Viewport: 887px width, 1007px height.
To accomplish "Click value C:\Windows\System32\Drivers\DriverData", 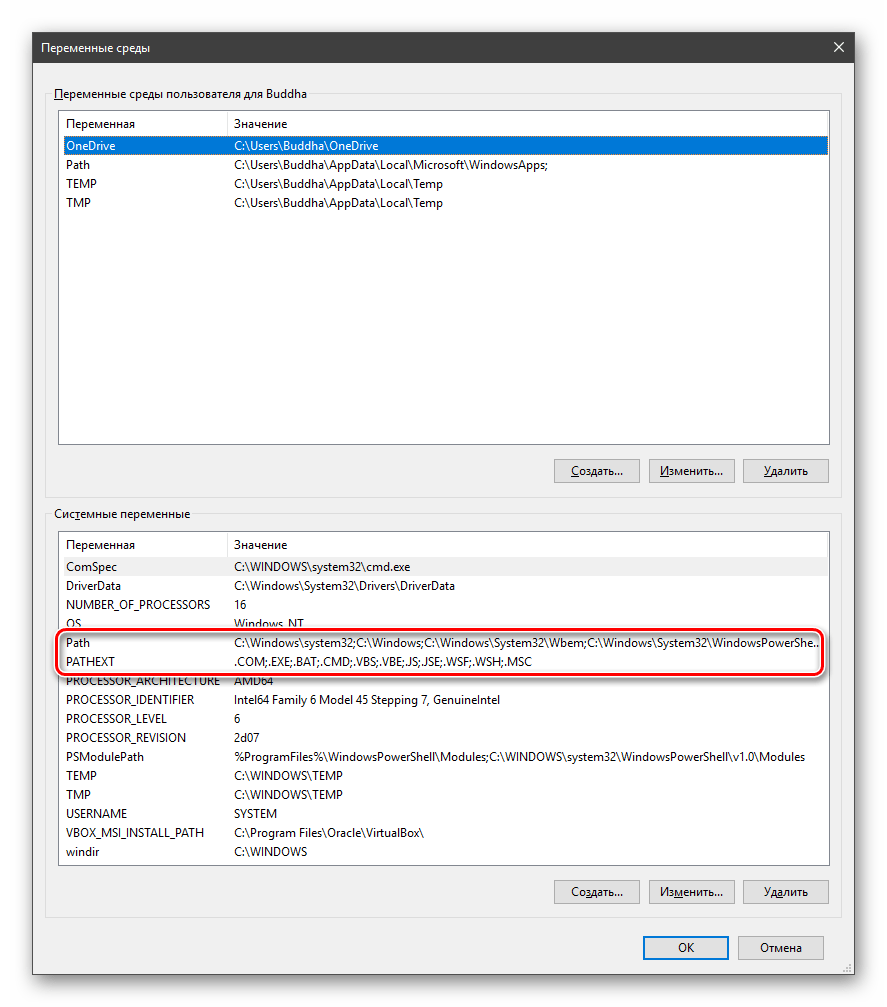I will [344, 586].
